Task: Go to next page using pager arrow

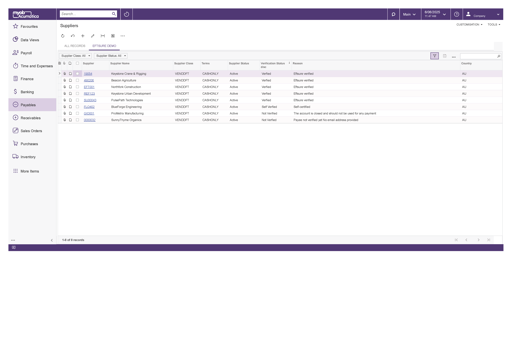Action: click(x=478, y=240)
